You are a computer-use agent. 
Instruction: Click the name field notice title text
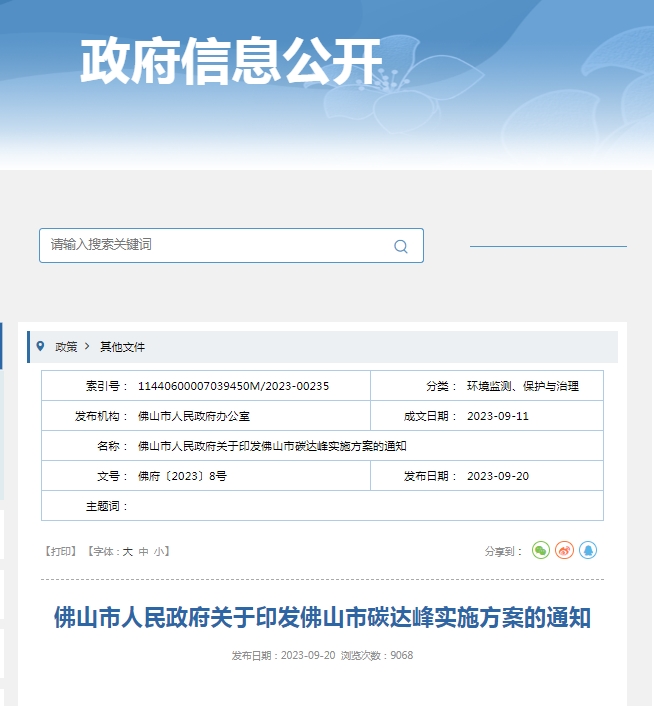272,446
